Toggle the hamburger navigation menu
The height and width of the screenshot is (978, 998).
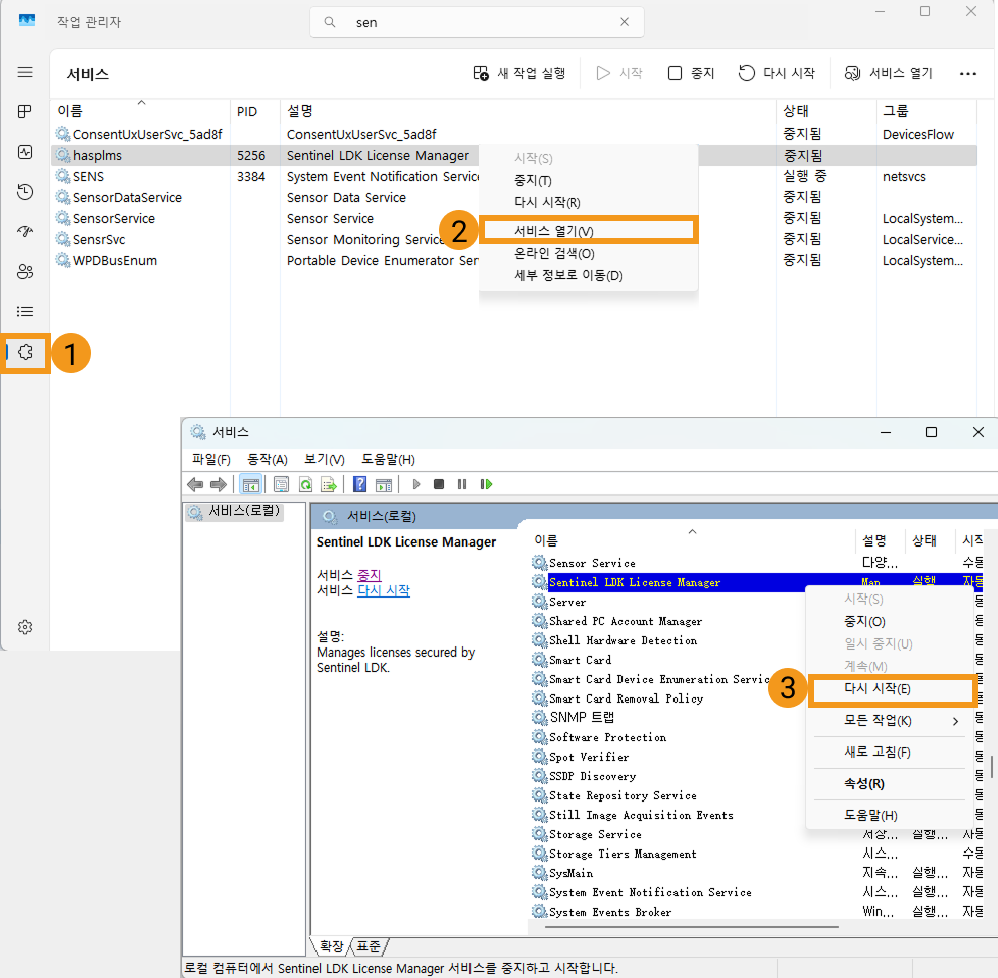[26, 73]
